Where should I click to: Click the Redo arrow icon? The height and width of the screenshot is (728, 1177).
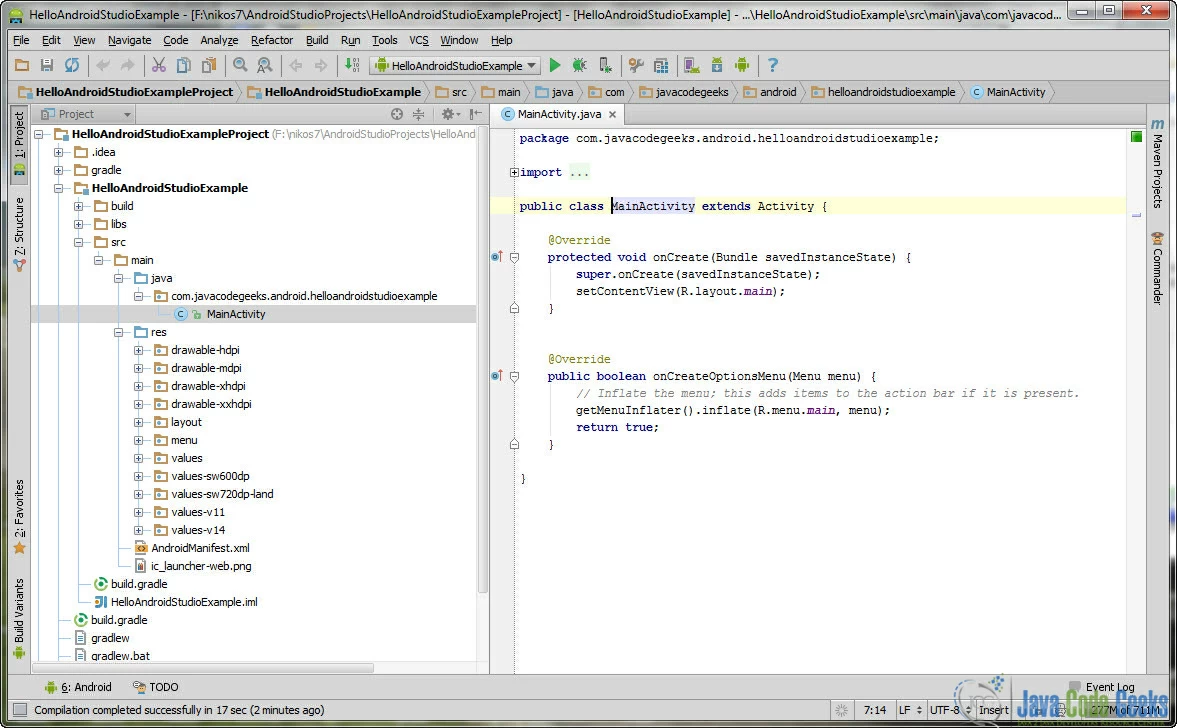(128, 65)
